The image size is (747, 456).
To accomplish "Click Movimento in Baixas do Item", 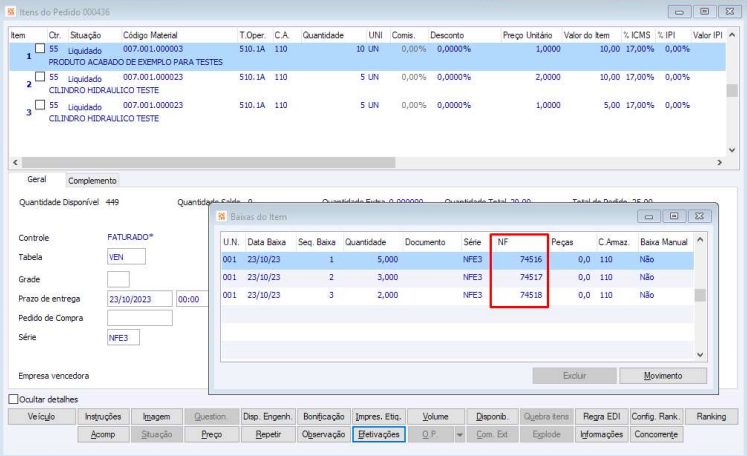I will pyautogui.click(x=663, y=375).
